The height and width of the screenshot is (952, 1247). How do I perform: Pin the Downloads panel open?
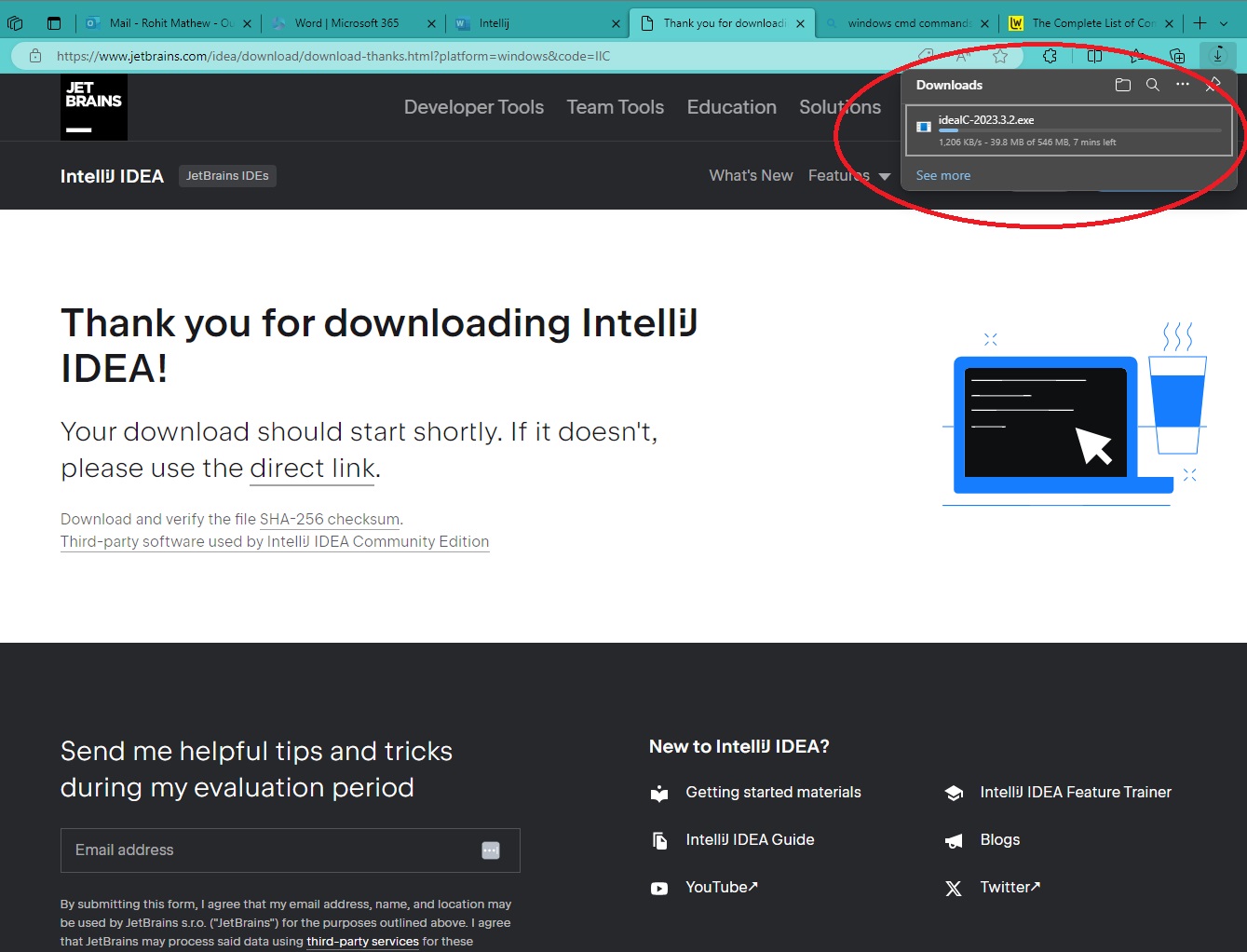click(1213, 85)
